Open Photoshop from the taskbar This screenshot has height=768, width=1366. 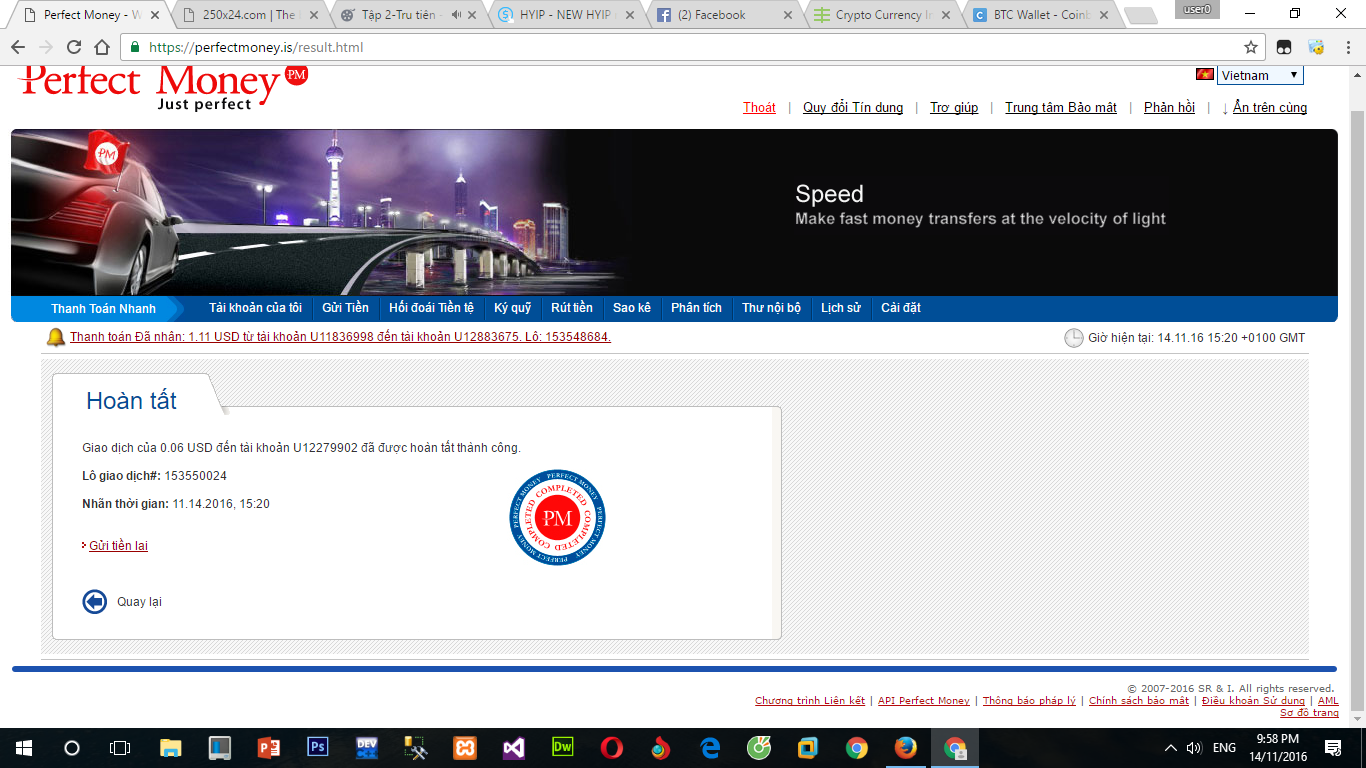[x=317, y=747]
